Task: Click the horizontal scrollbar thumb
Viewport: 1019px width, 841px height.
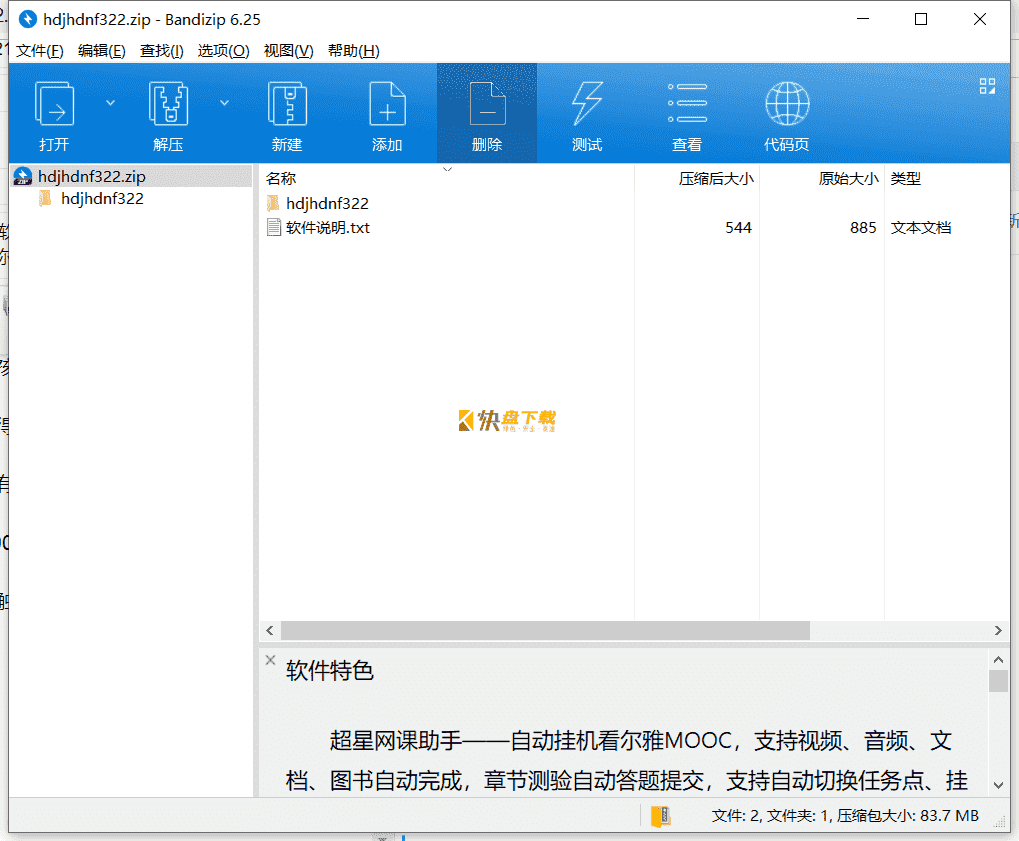Action: point(545,630)
